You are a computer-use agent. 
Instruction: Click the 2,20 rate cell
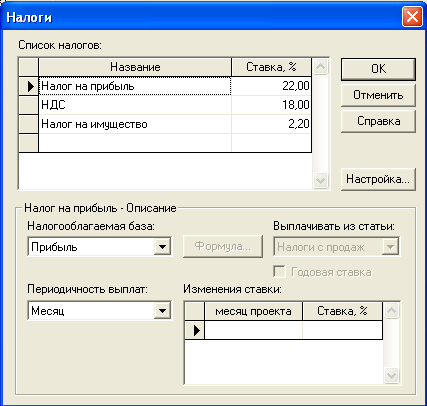[271, 124]
